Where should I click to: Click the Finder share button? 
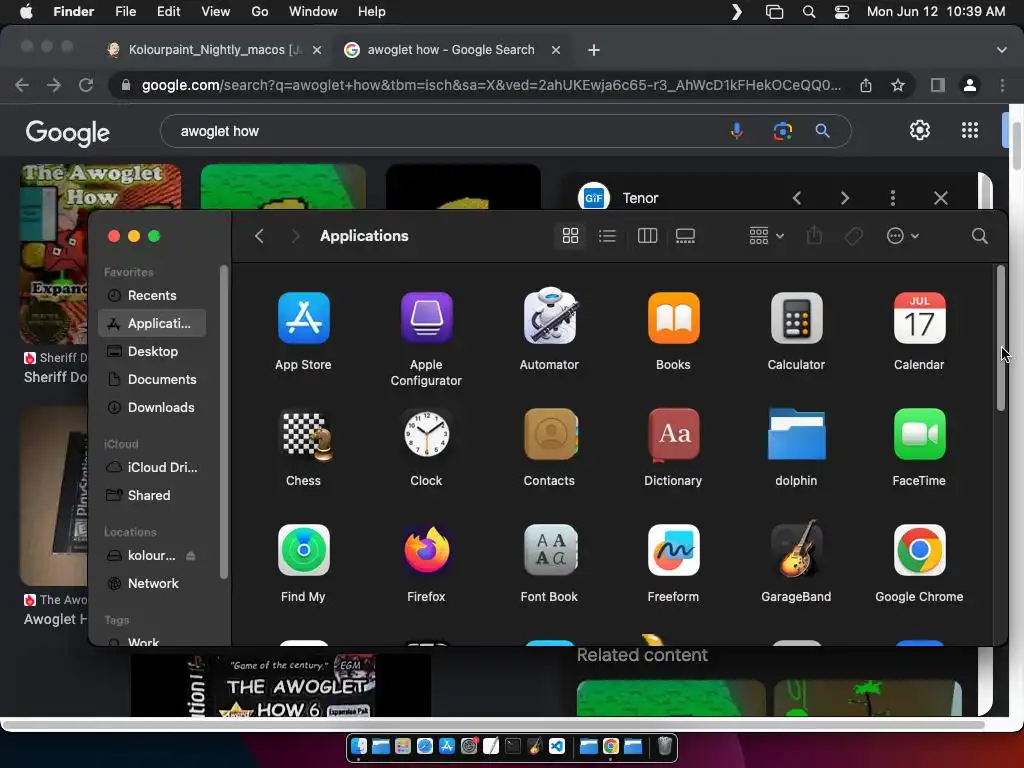814,236
